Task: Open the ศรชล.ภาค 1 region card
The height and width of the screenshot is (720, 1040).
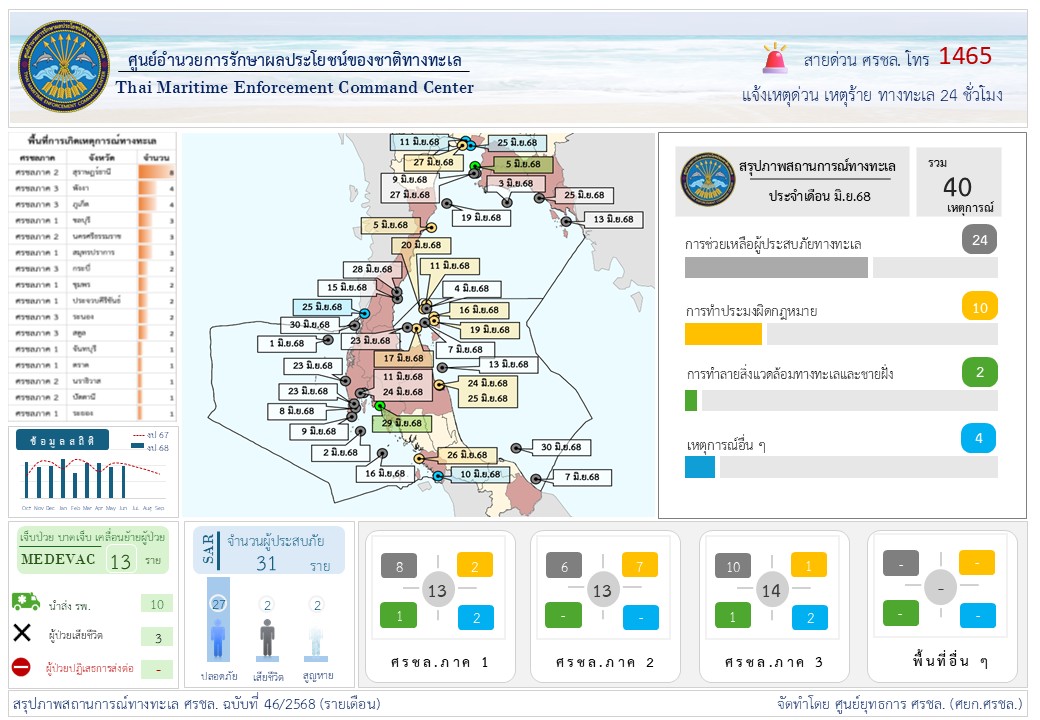Action: (440, 605)
